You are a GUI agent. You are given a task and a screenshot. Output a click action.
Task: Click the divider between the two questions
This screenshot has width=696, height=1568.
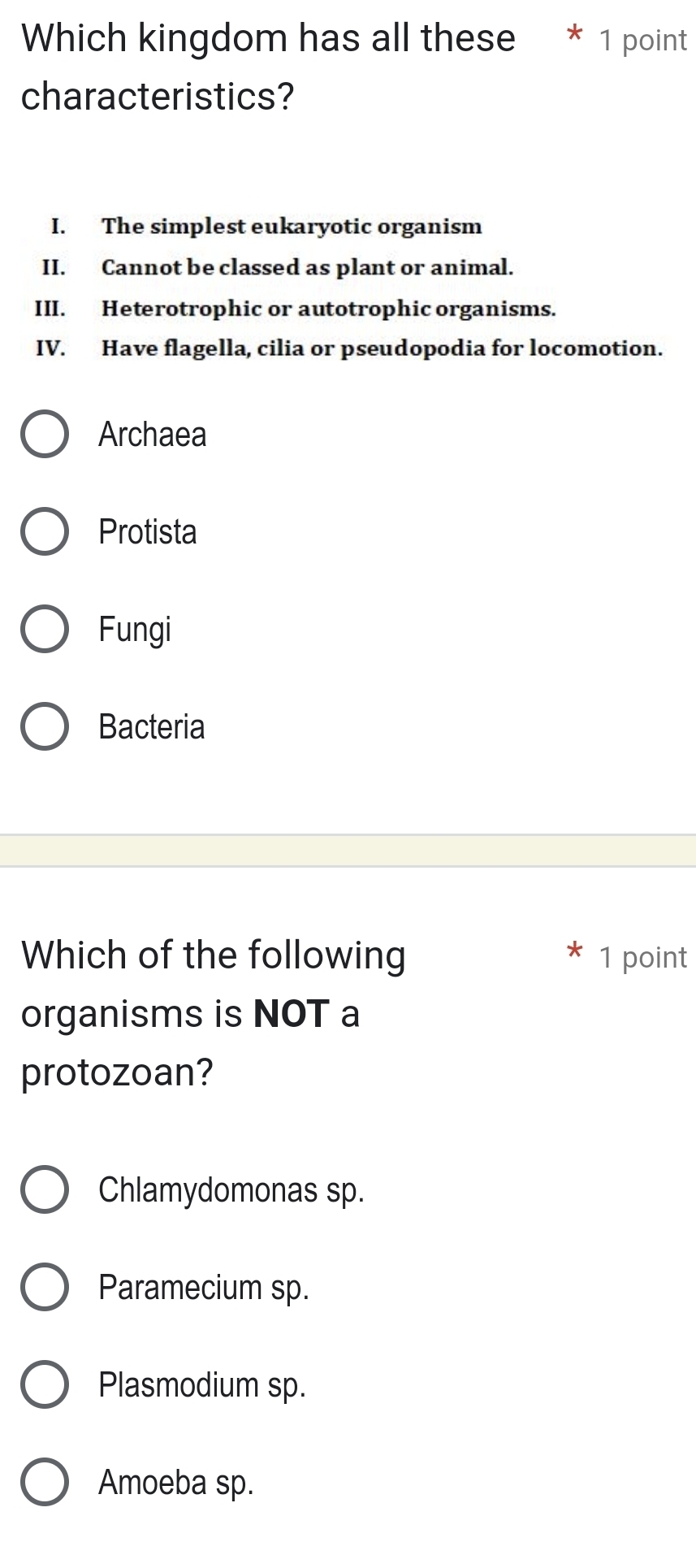pos(348,848)
